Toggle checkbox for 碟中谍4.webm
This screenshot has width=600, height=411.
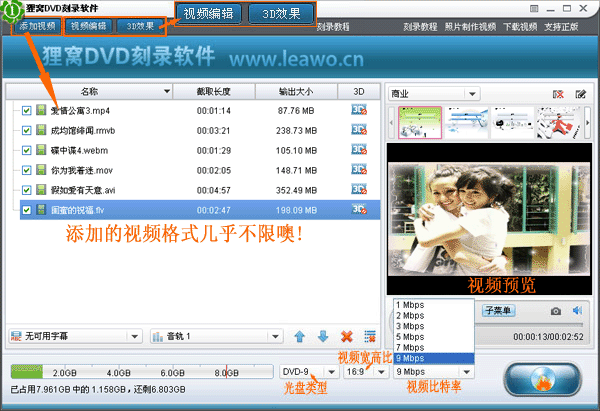[x=26, y=150]
